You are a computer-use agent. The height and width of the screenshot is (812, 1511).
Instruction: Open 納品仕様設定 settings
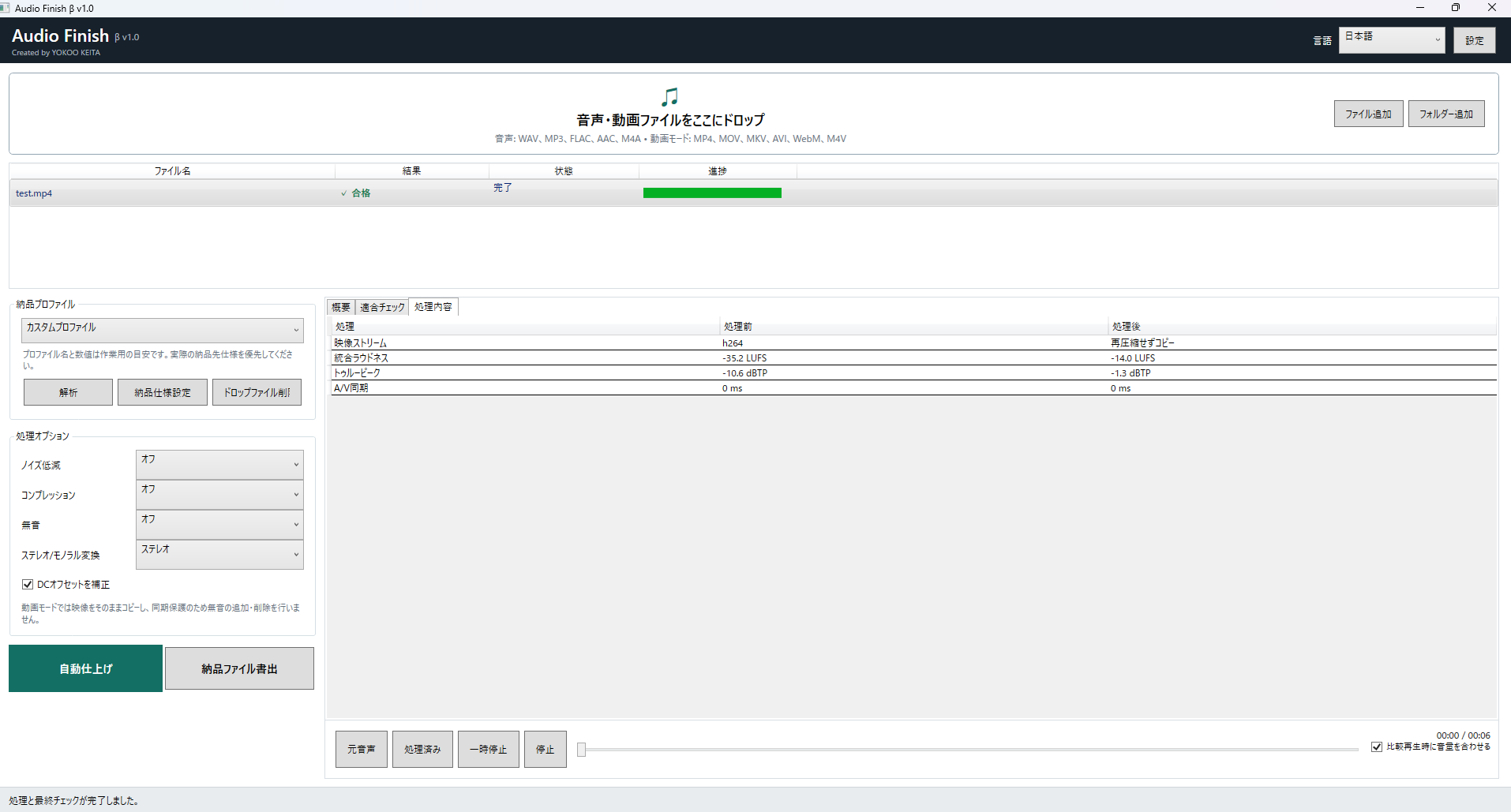163,392
